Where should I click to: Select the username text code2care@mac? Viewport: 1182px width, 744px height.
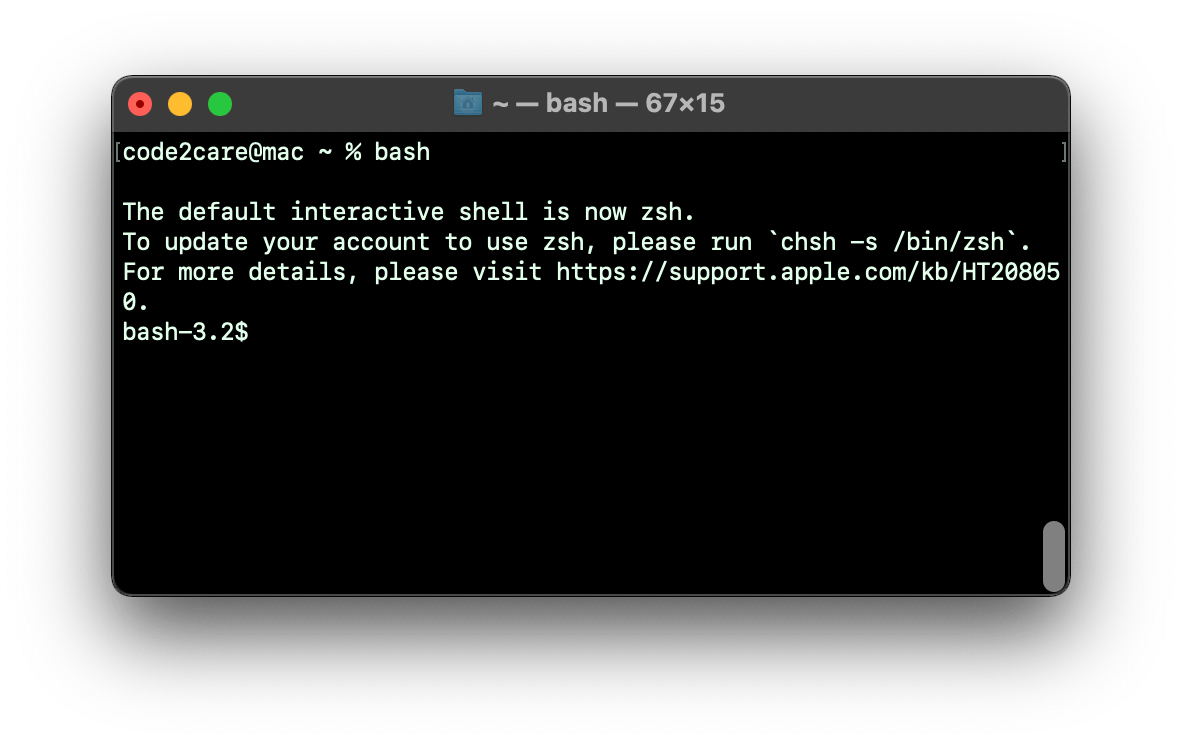pyautogui.click(x=212, y=152)
